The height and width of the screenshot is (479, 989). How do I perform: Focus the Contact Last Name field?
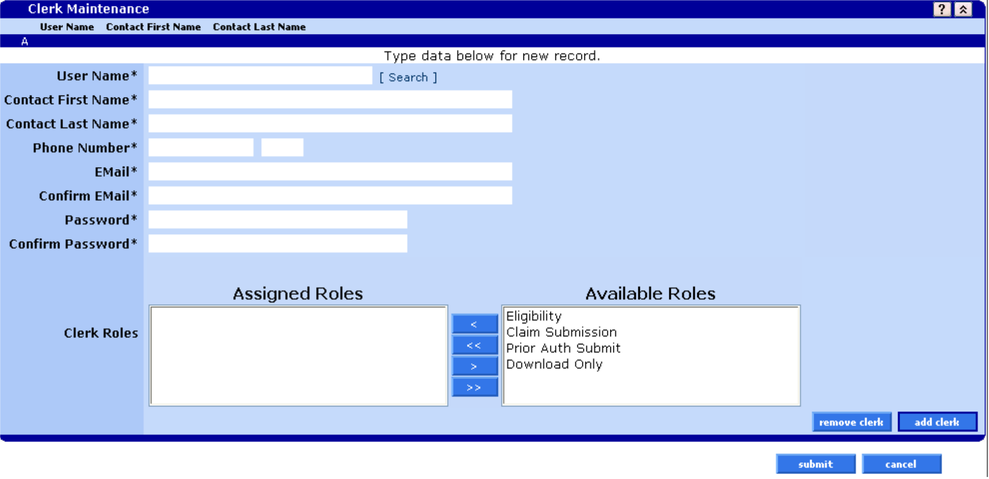(x=330, y=124)
